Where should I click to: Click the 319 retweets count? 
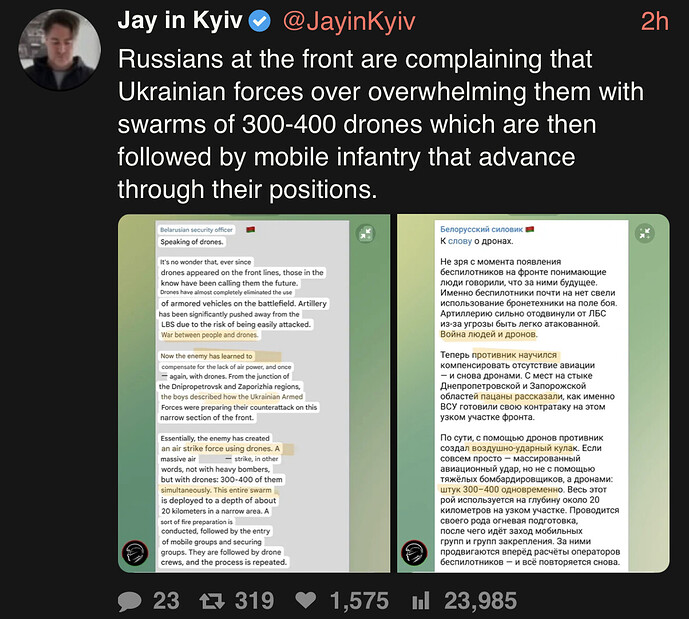point(254,601)
